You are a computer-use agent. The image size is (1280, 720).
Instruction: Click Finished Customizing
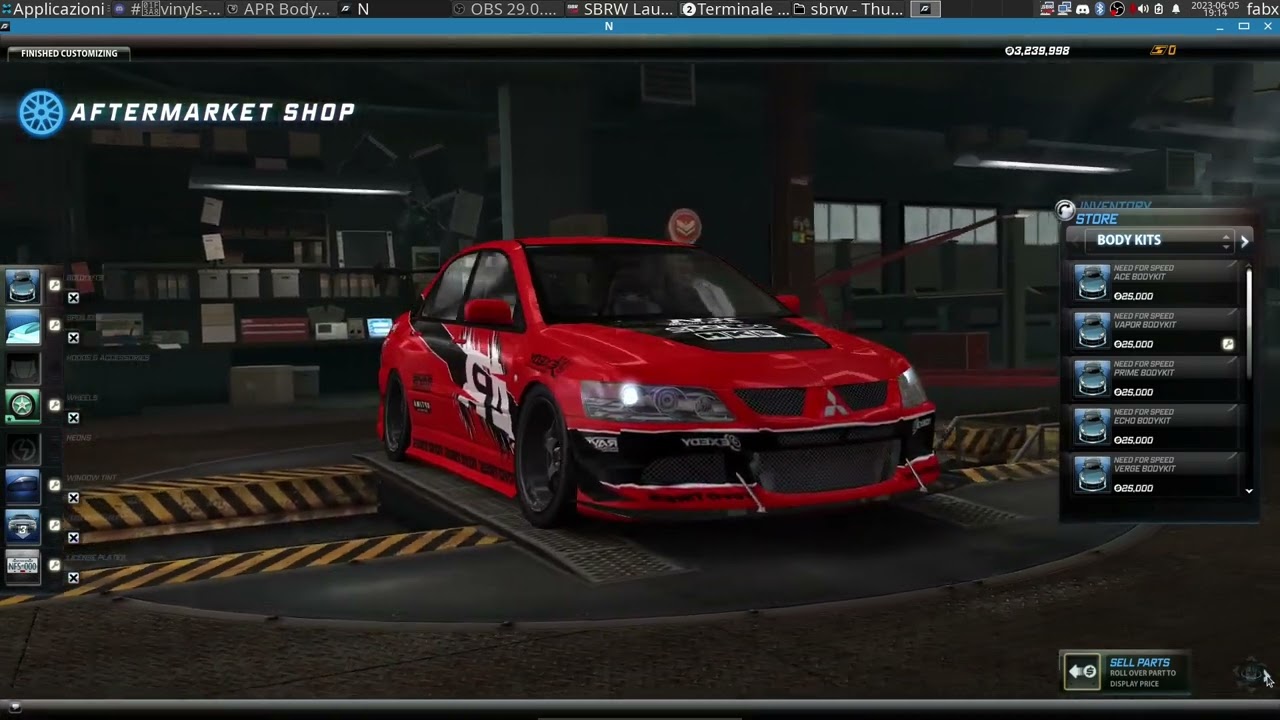(x=69, y=53)
